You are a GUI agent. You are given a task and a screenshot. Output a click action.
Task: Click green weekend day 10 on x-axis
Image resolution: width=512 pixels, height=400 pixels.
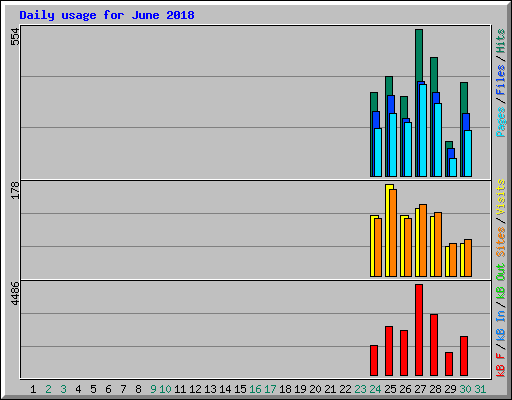coord(165,389)
